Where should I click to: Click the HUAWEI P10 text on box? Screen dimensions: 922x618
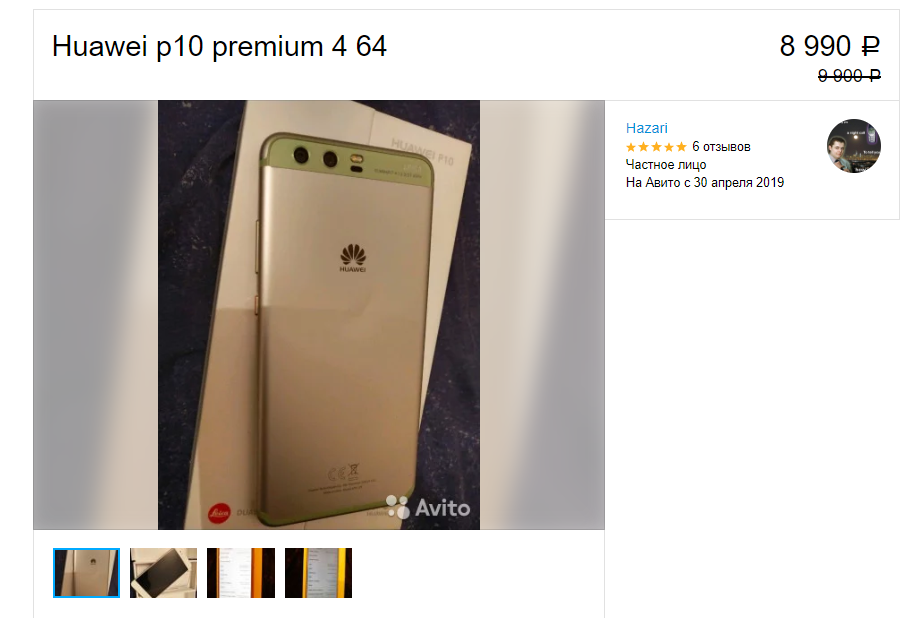pos(423,152)
